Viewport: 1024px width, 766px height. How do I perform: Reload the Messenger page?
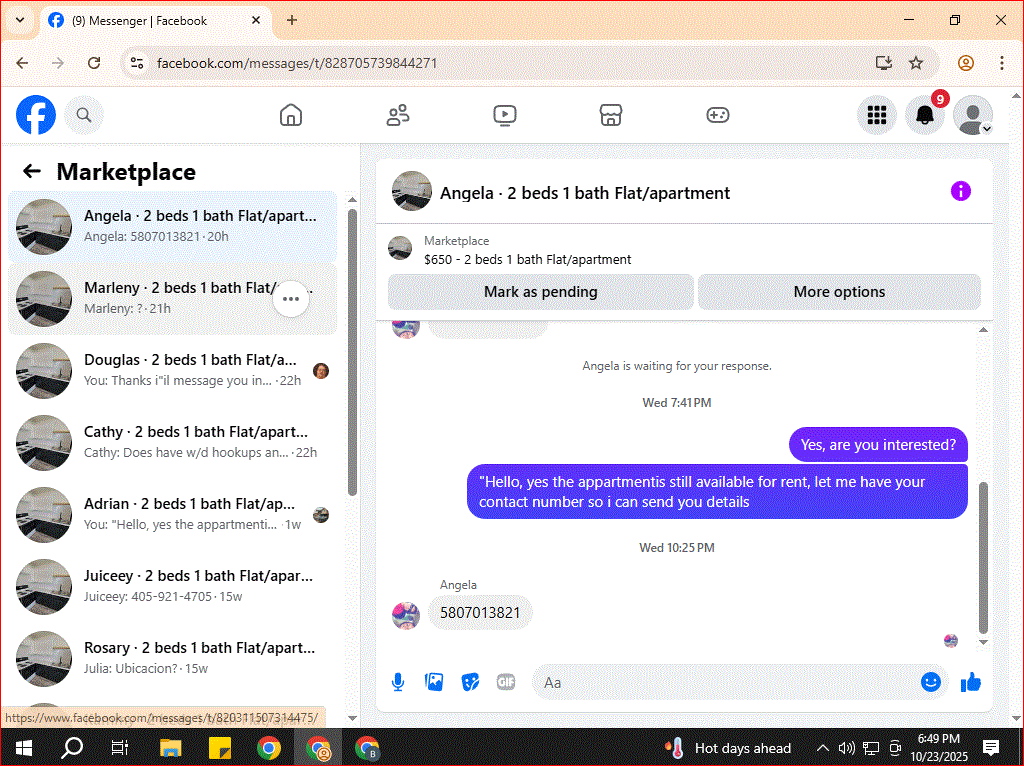(94, 63)
